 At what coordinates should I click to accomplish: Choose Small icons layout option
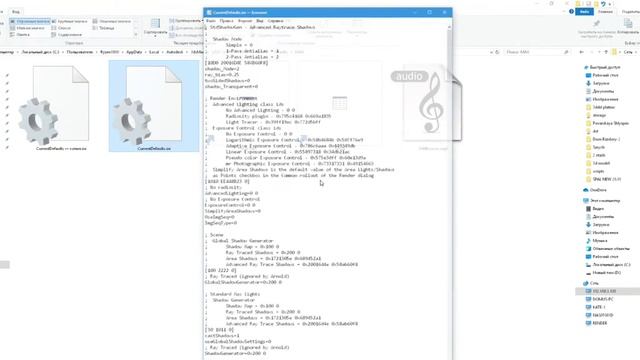[27, 28]
